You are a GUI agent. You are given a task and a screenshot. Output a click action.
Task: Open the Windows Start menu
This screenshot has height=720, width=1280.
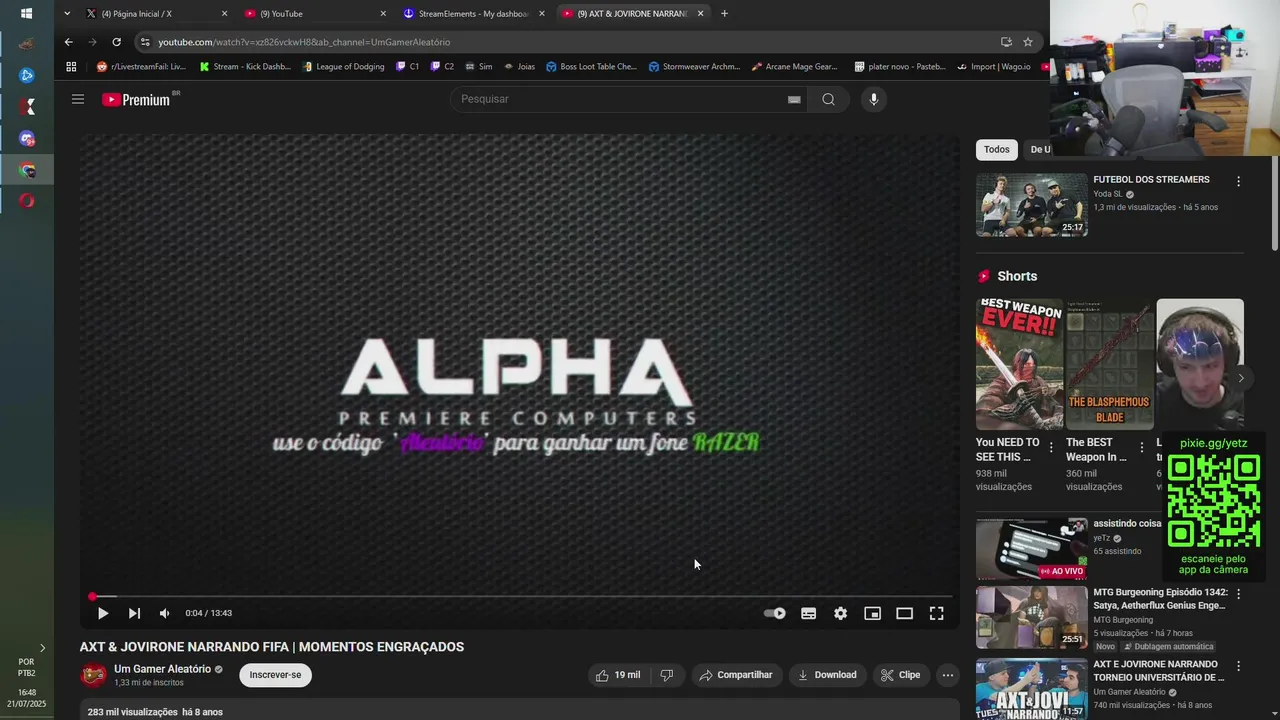[x=26, y=14]
